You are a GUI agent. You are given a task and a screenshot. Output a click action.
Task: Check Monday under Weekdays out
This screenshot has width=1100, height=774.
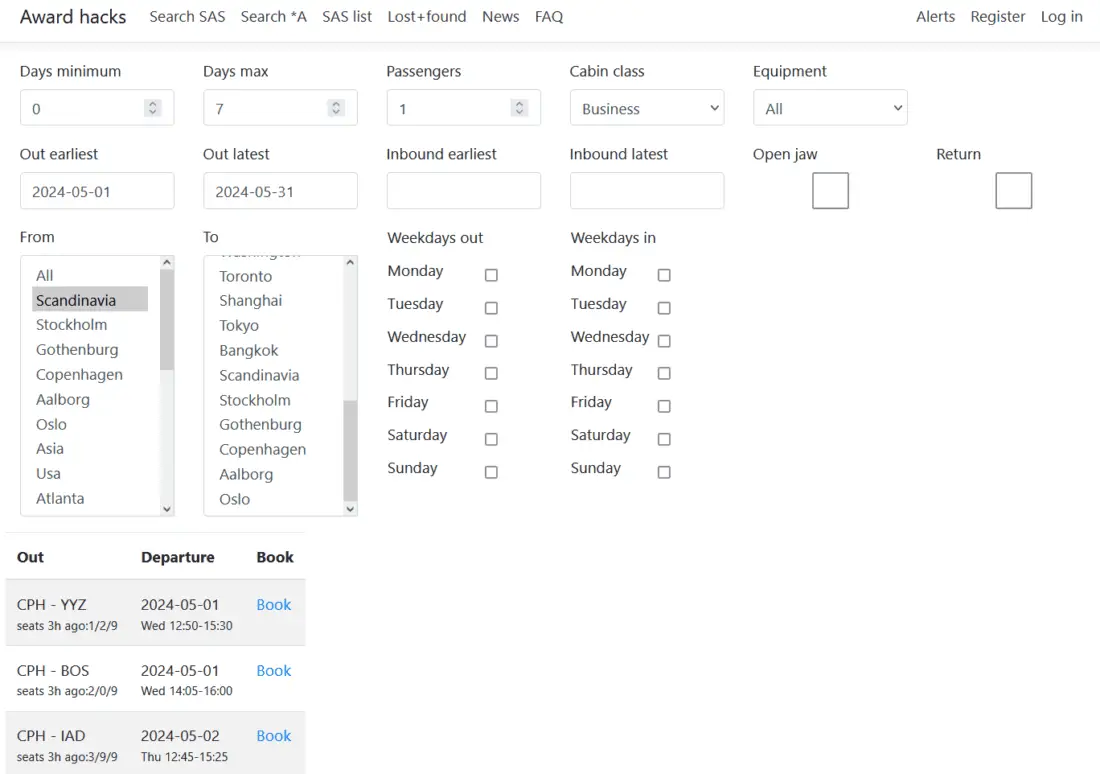pos(491,275)
